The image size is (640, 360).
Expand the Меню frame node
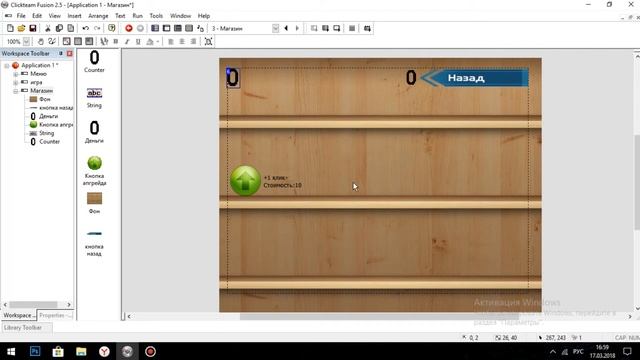coord(16,74)
